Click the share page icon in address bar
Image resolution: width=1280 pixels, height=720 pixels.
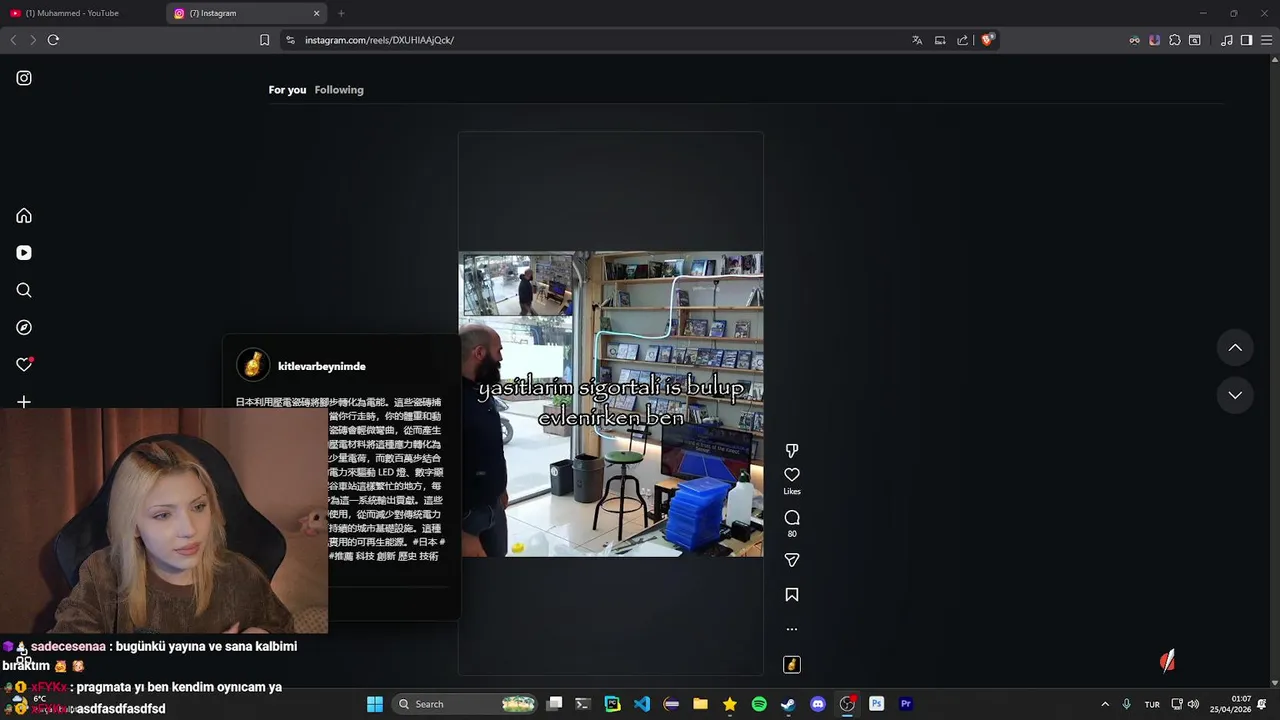coord(962,40)
